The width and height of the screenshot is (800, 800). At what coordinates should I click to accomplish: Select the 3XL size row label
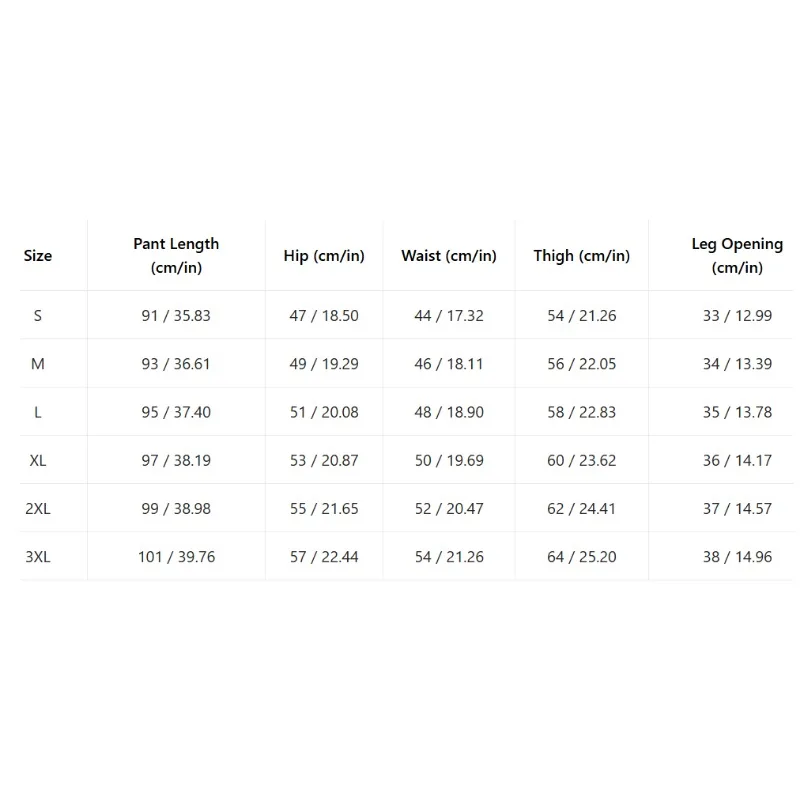click(x=38, y=556)
